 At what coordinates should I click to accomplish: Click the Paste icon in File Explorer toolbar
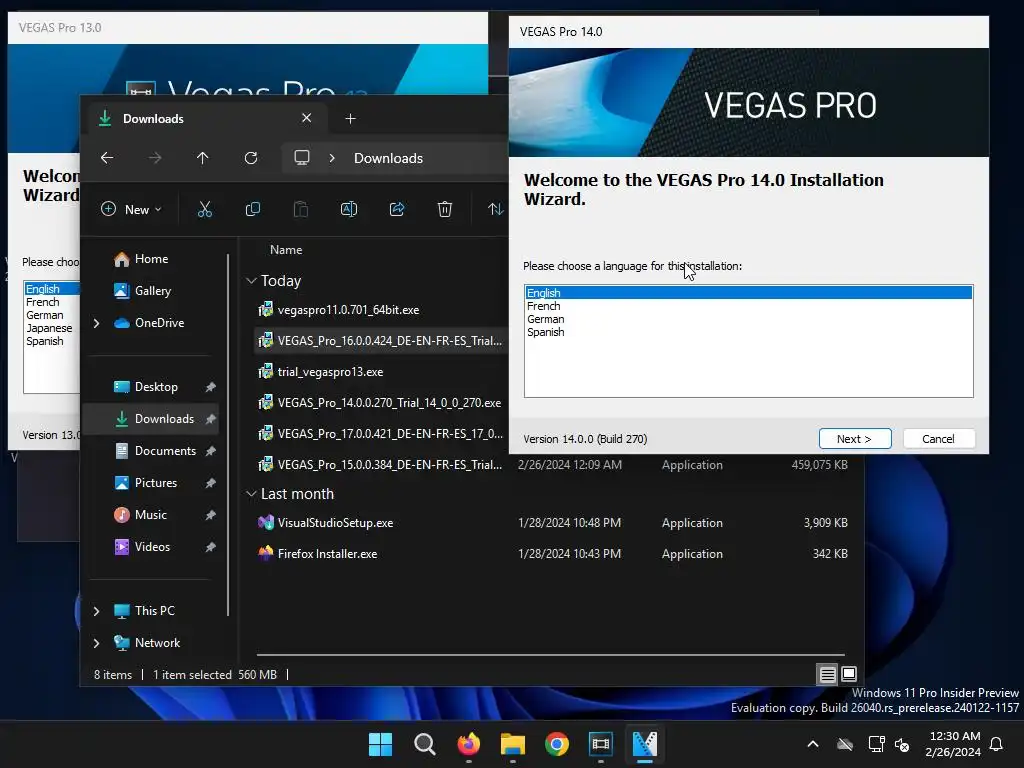[300, 209]
